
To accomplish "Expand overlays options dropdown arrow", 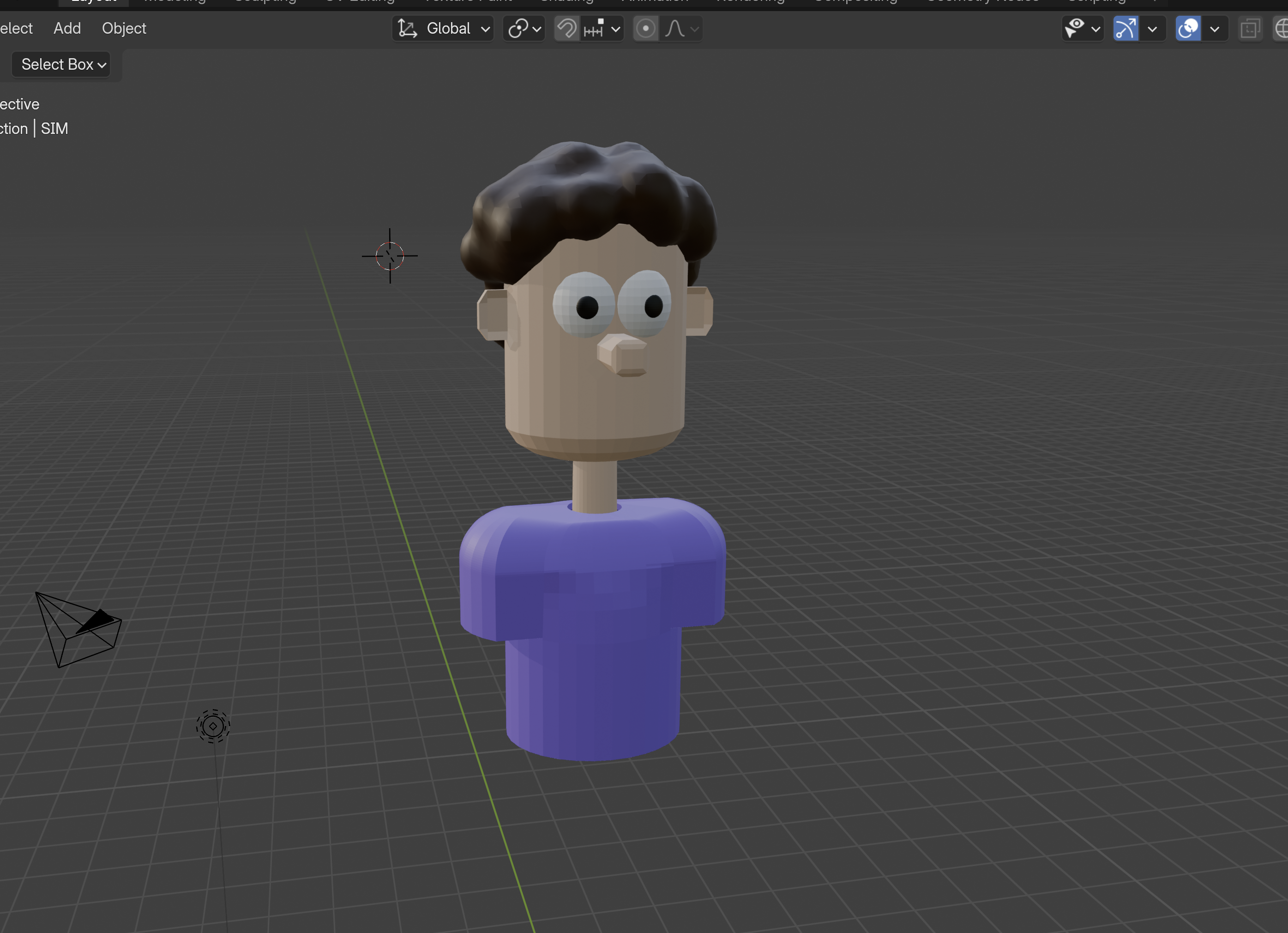I will pyautogui.click(x=1214, y=29).
